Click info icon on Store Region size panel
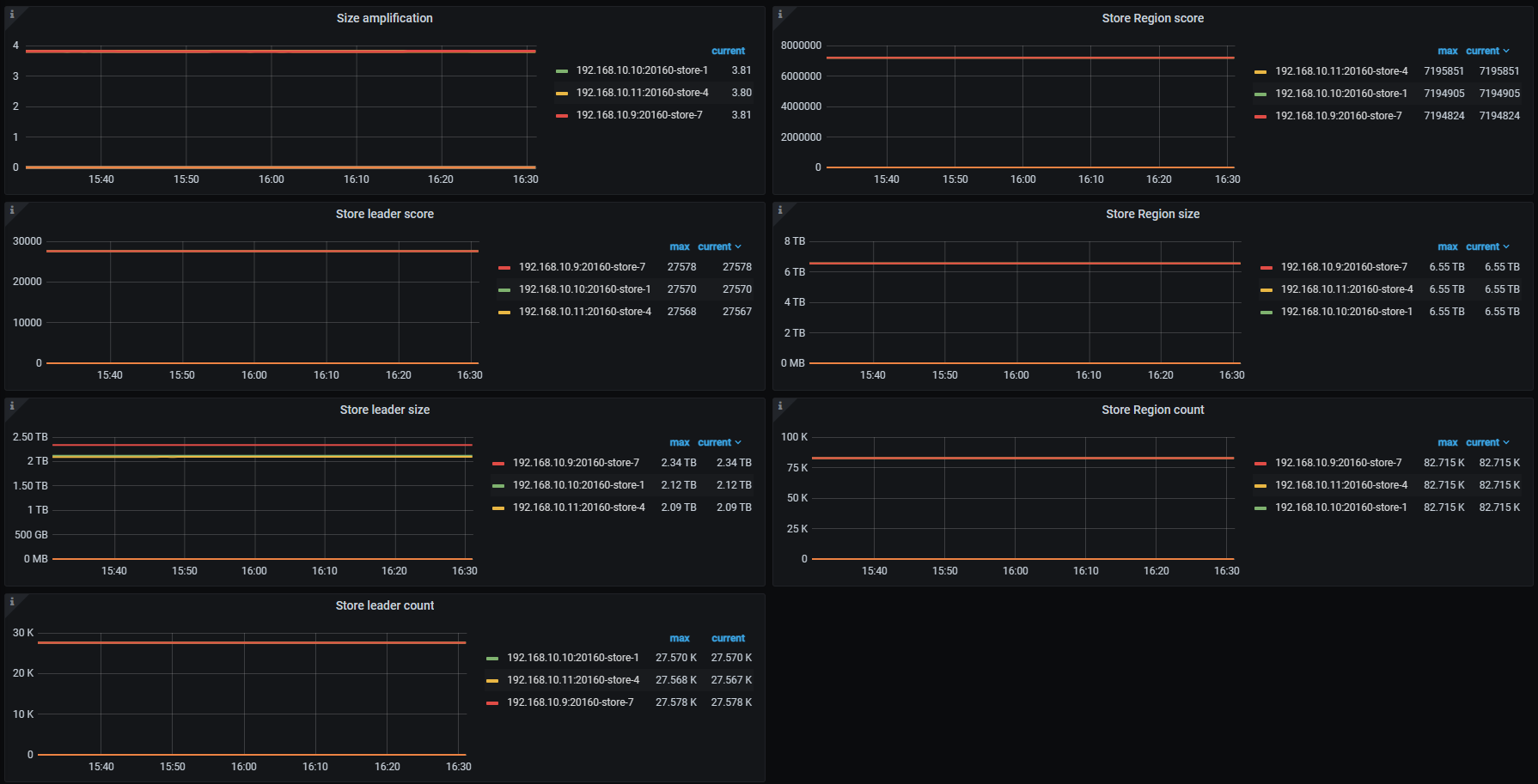Screen dimensions: 1538x784 tap(780, 210)
